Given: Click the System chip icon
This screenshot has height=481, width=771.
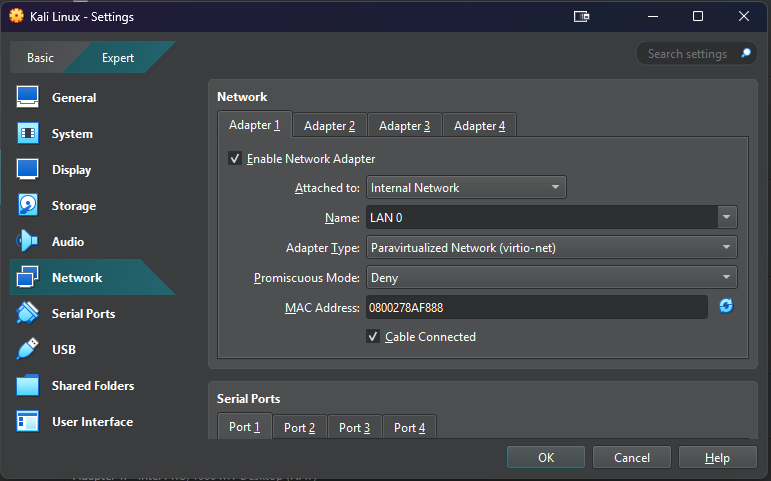Looking at the screenshot, I should [x=28, y=133].
